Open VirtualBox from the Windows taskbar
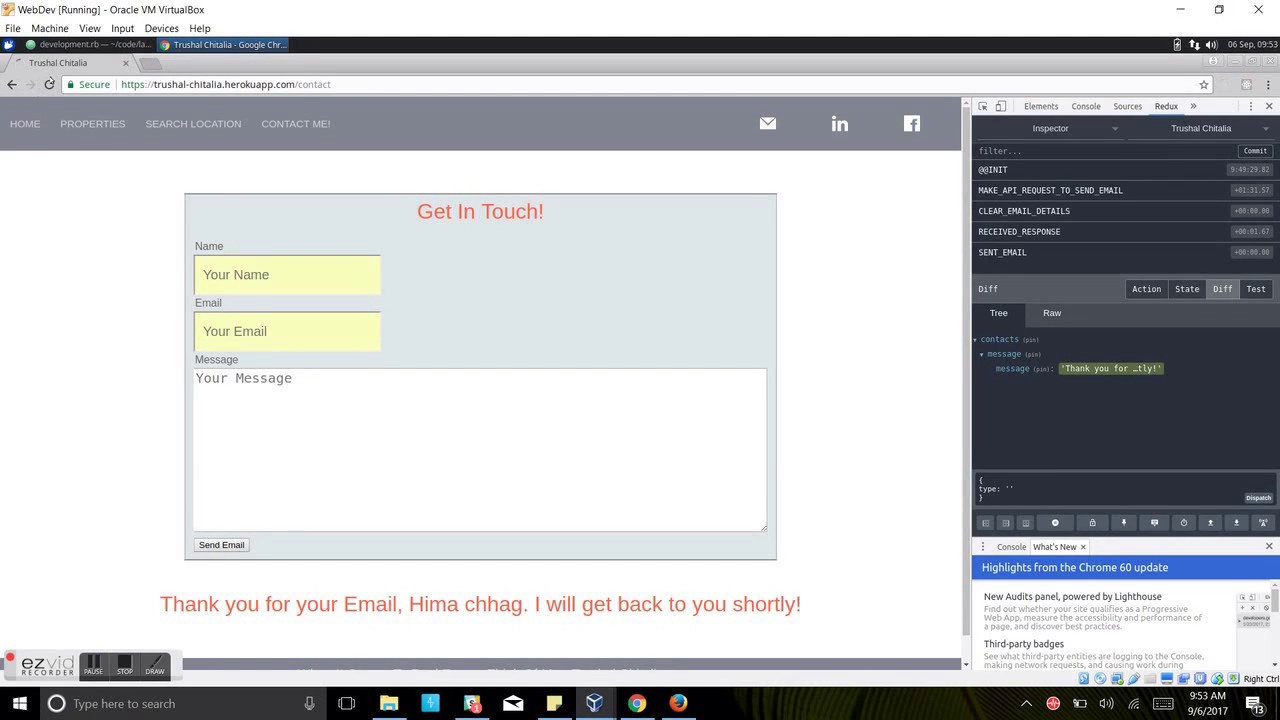This screenshot has height=720, width=1280. tap(595, 703)
